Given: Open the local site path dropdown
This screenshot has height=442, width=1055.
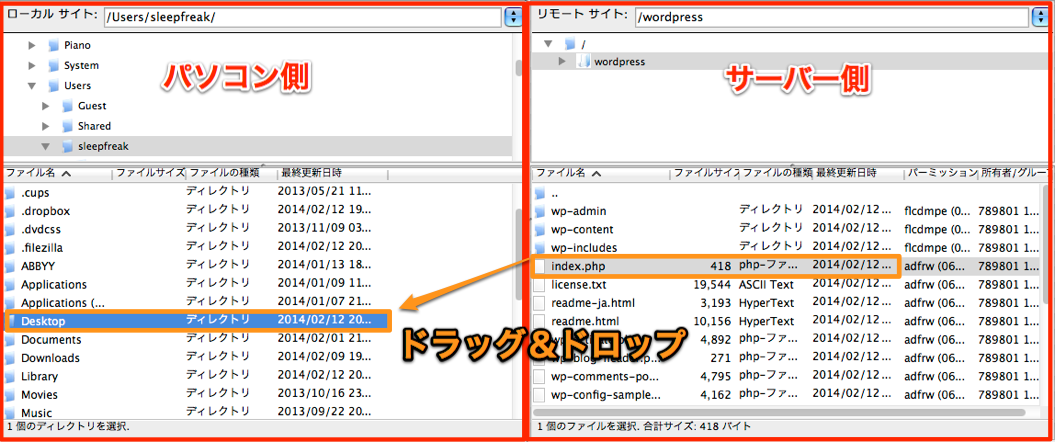Looking at the screenshot, I should (513, 16).
